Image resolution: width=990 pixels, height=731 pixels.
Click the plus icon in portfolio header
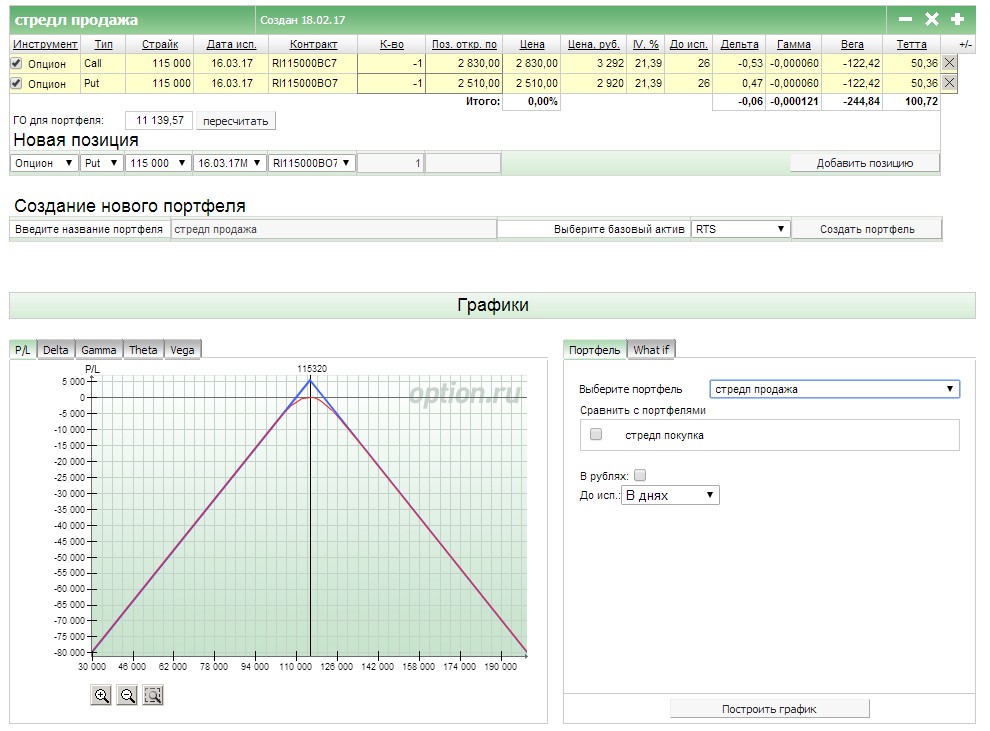pyautogui.click(x=957, y=19)
